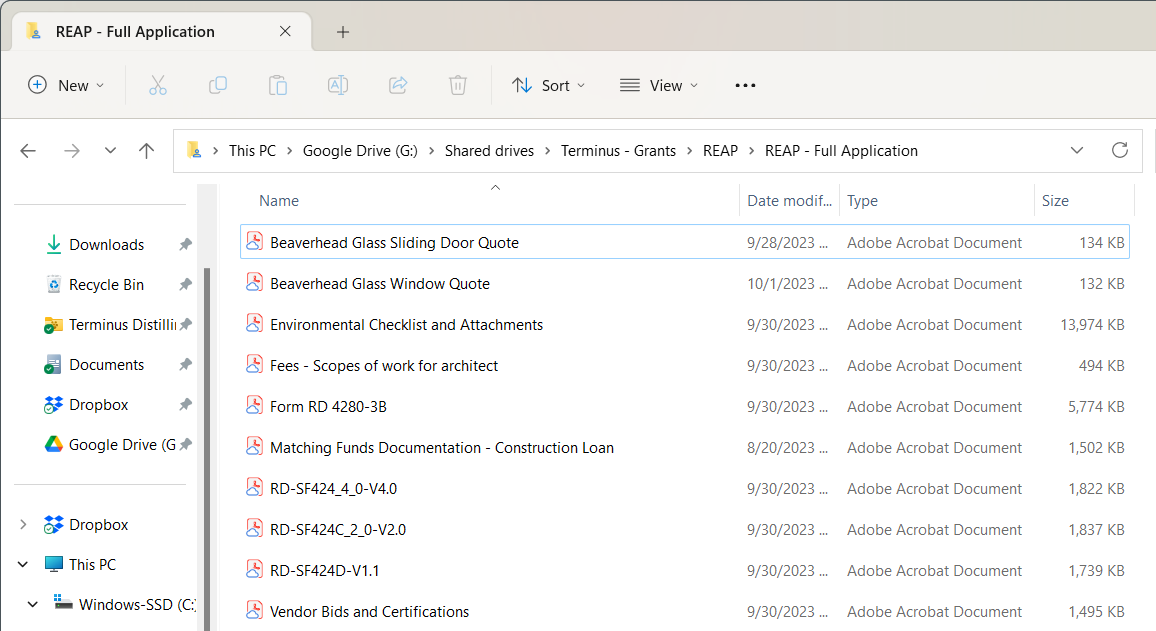Sort files by Name column header
Screen dimensions: 1156x631
(x=279, y=201)
